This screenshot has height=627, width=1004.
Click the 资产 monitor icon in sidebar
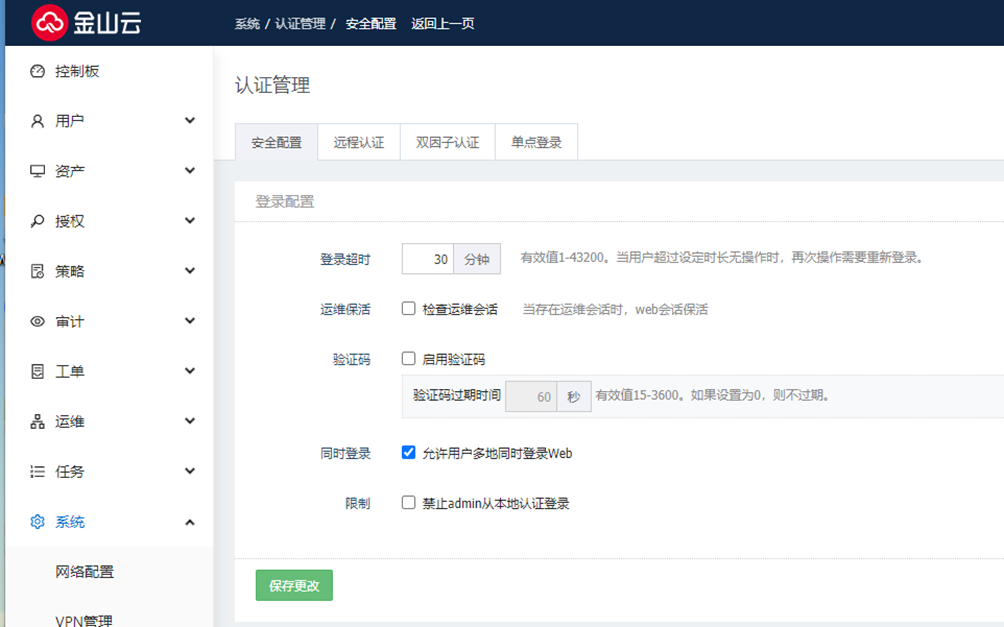coord(38,171)
